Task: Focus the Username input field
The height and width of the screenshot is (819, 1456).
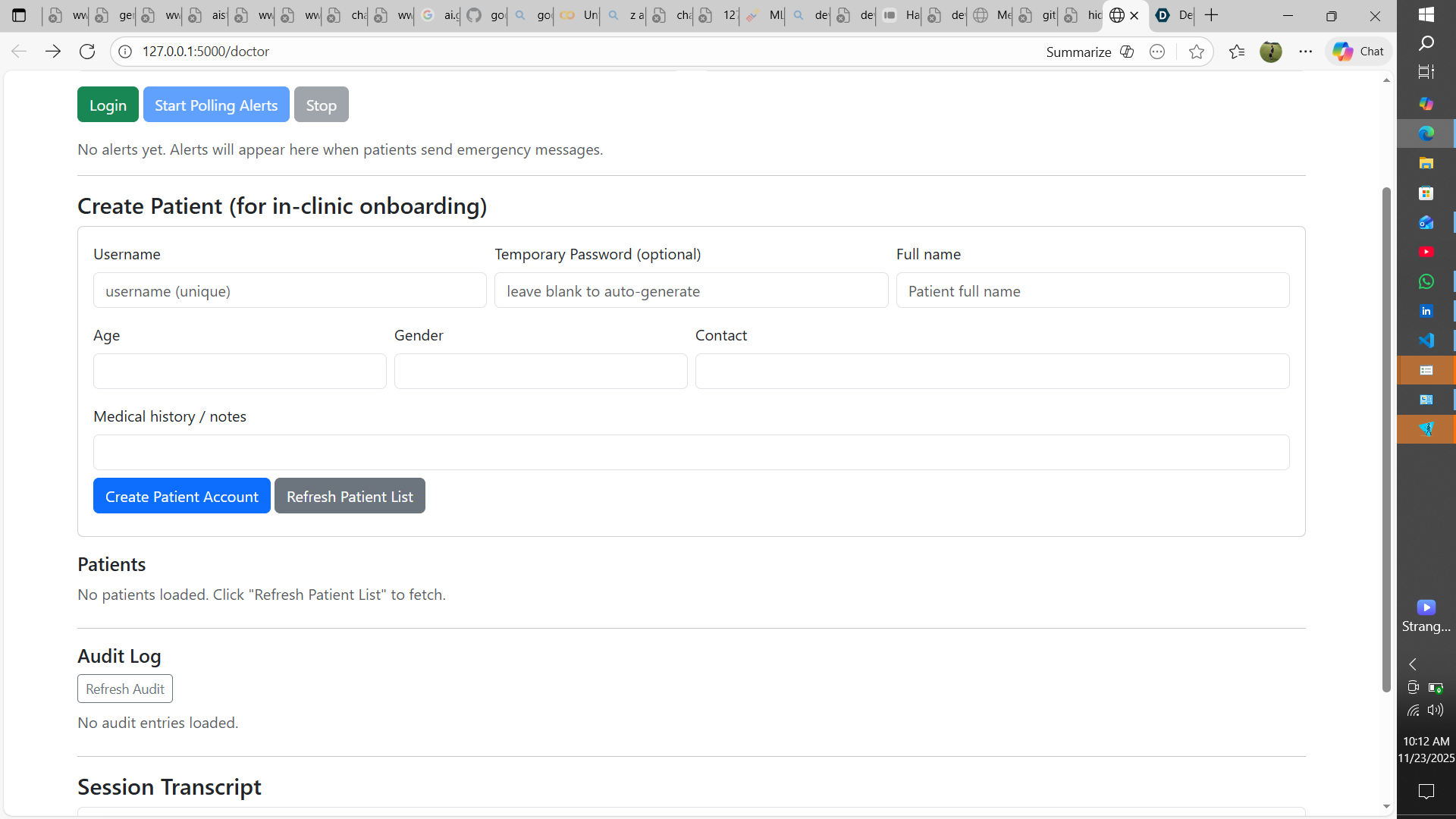Action: click(x=290, y=290)
